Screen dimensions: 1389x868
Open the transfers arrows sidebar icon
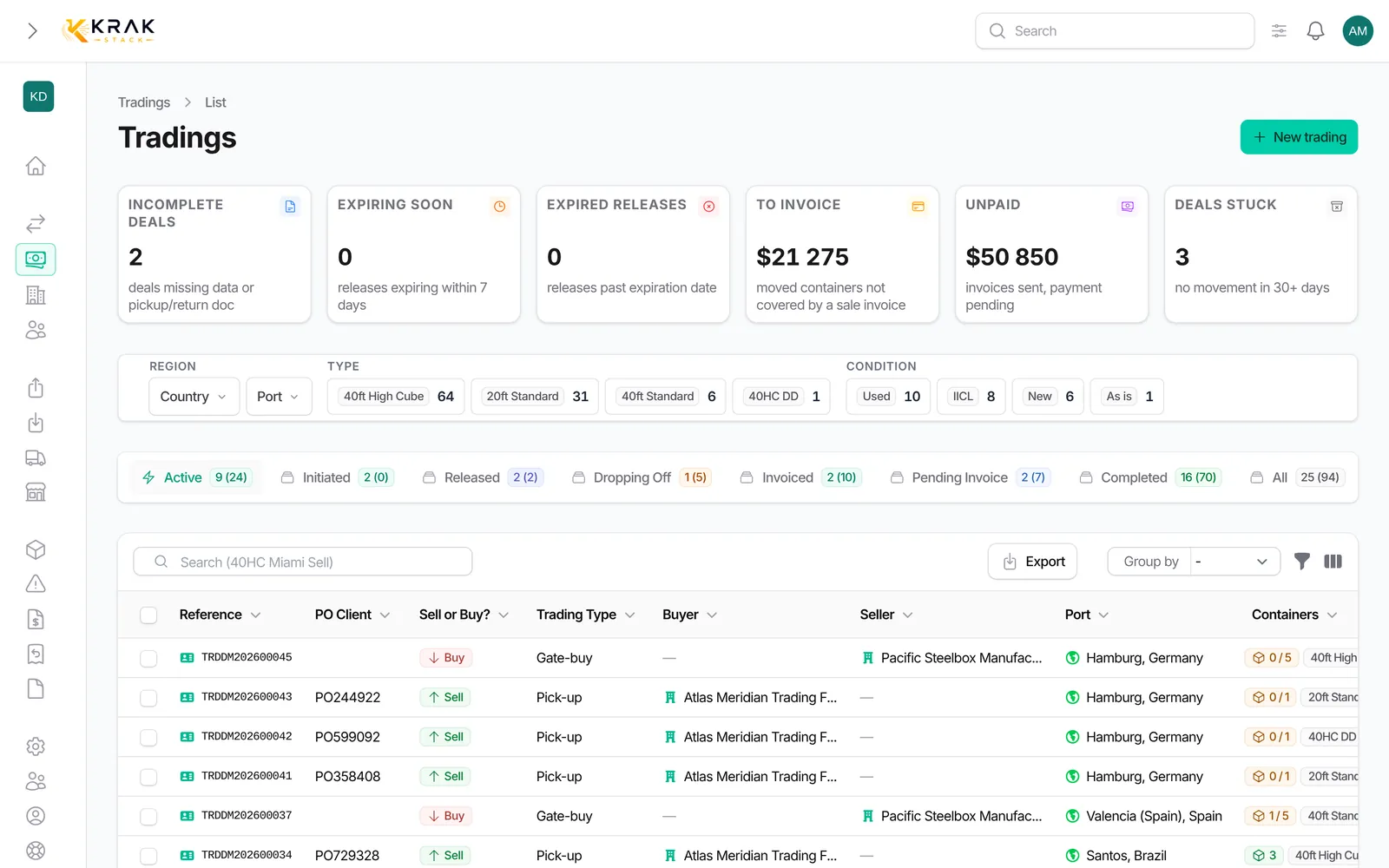point(36,224)
